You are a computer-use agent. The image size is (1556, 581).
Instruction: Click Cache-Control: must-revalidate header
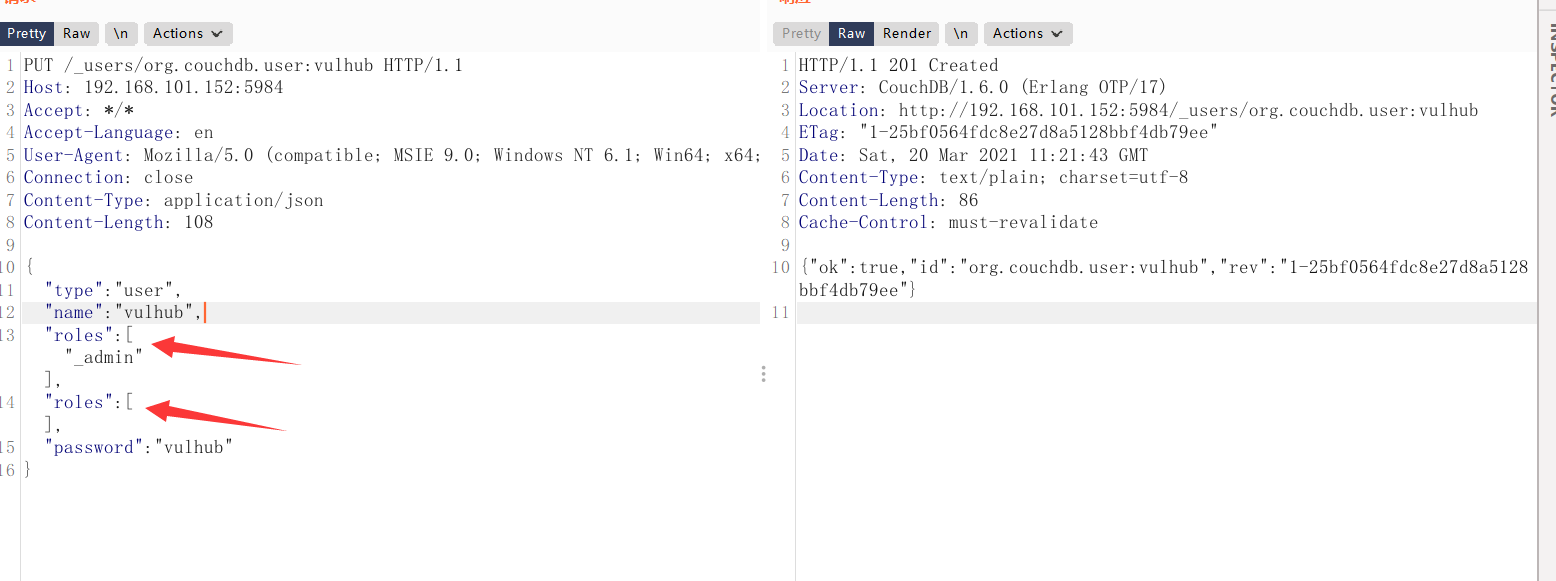pyautogui.click(x=948, y=222)
